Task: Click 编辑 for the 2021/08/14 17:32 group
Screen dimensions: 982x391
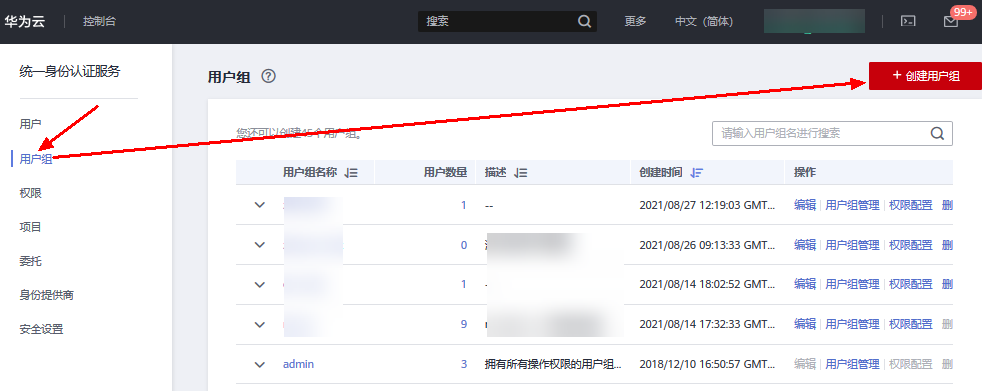Action: point(805,324)
